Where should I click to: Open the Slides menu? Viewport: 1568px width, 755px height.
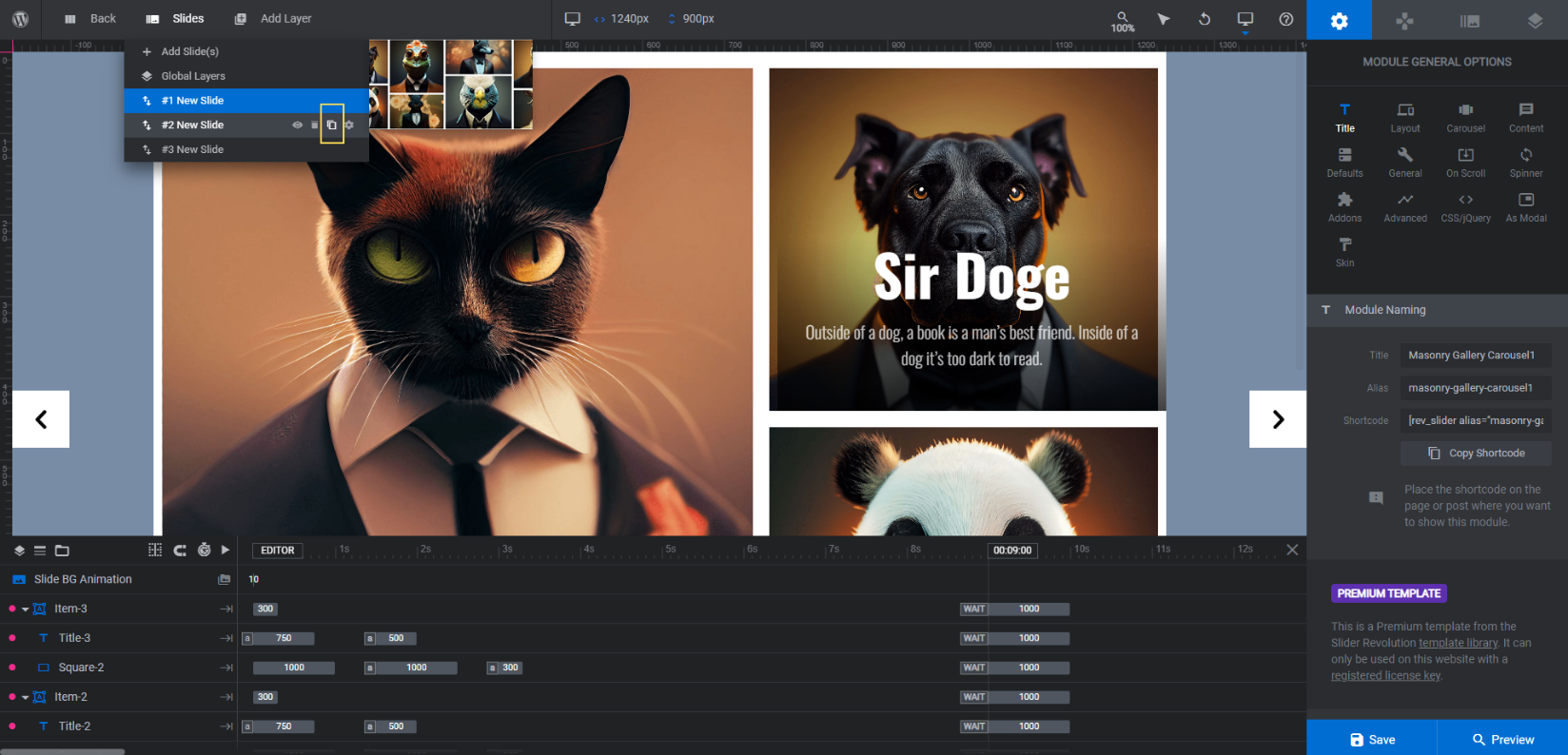(175, 19)
